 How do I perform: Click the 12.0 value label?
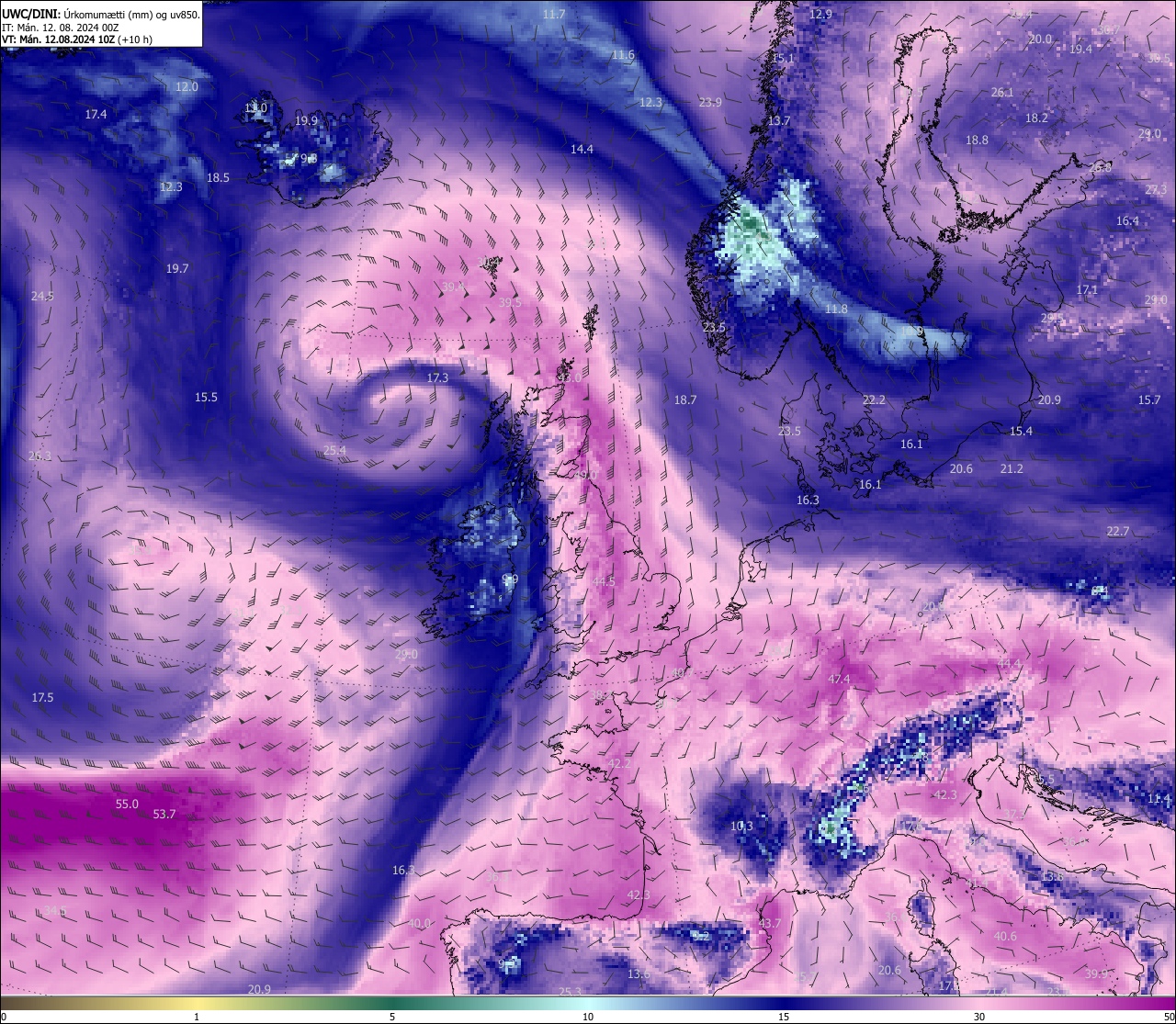pyautogui.click(x=187, y=86)
